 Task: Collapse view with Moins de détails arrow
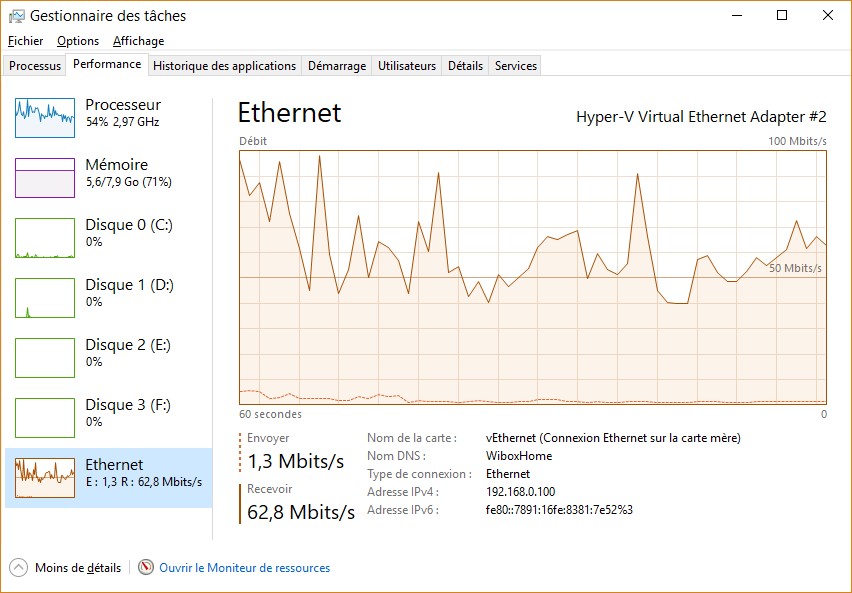[x=19, y=568]
